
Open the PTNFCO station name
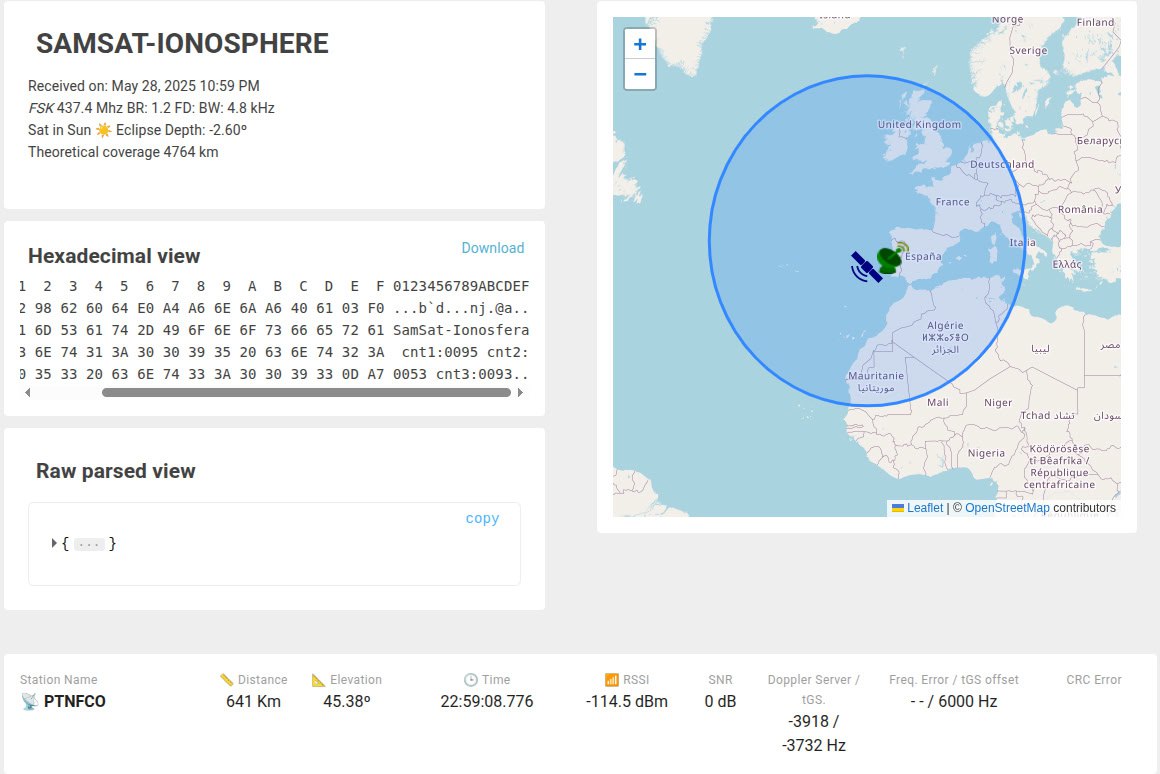tap(75, 701)
